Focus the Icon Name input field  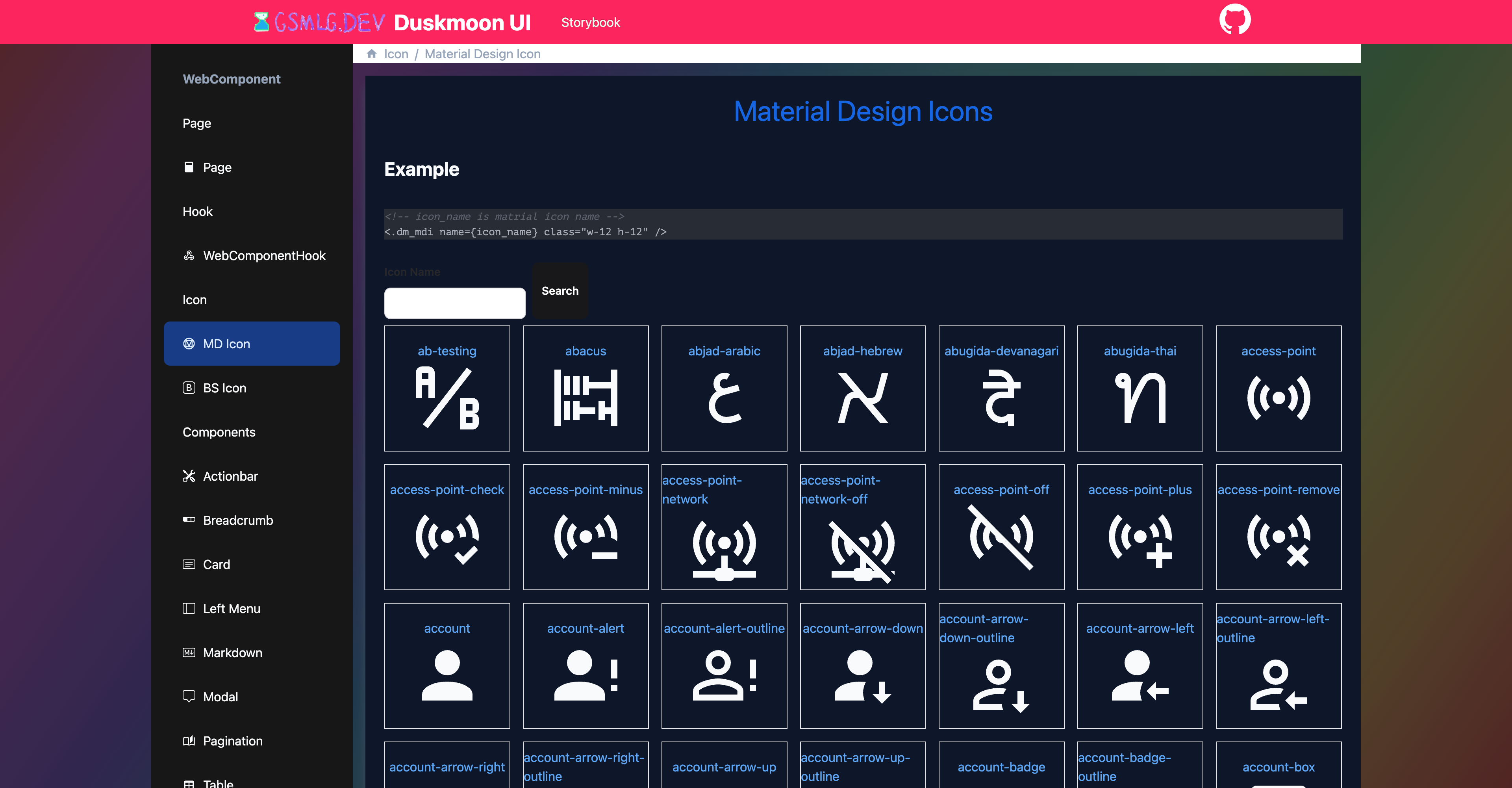tap(455, 303)
